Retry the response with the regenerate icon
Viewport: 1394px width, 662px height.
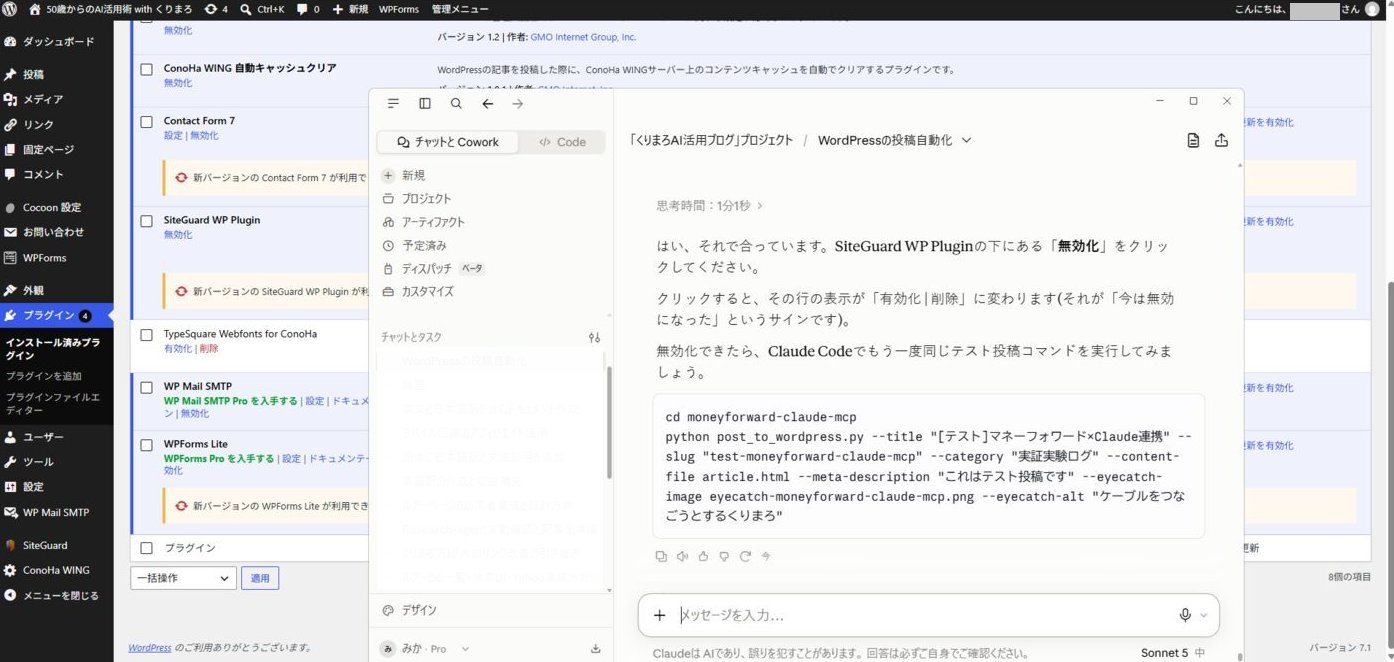click(x=745, y=556)
